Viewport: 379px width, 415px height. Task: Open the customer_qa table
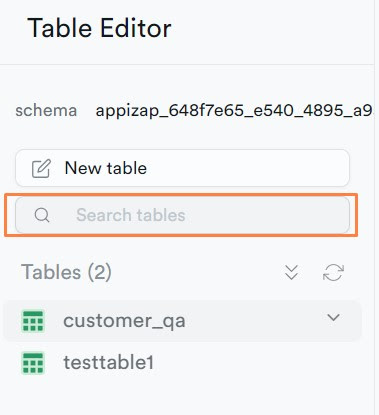pyautogui.click(x=124, y=321)
